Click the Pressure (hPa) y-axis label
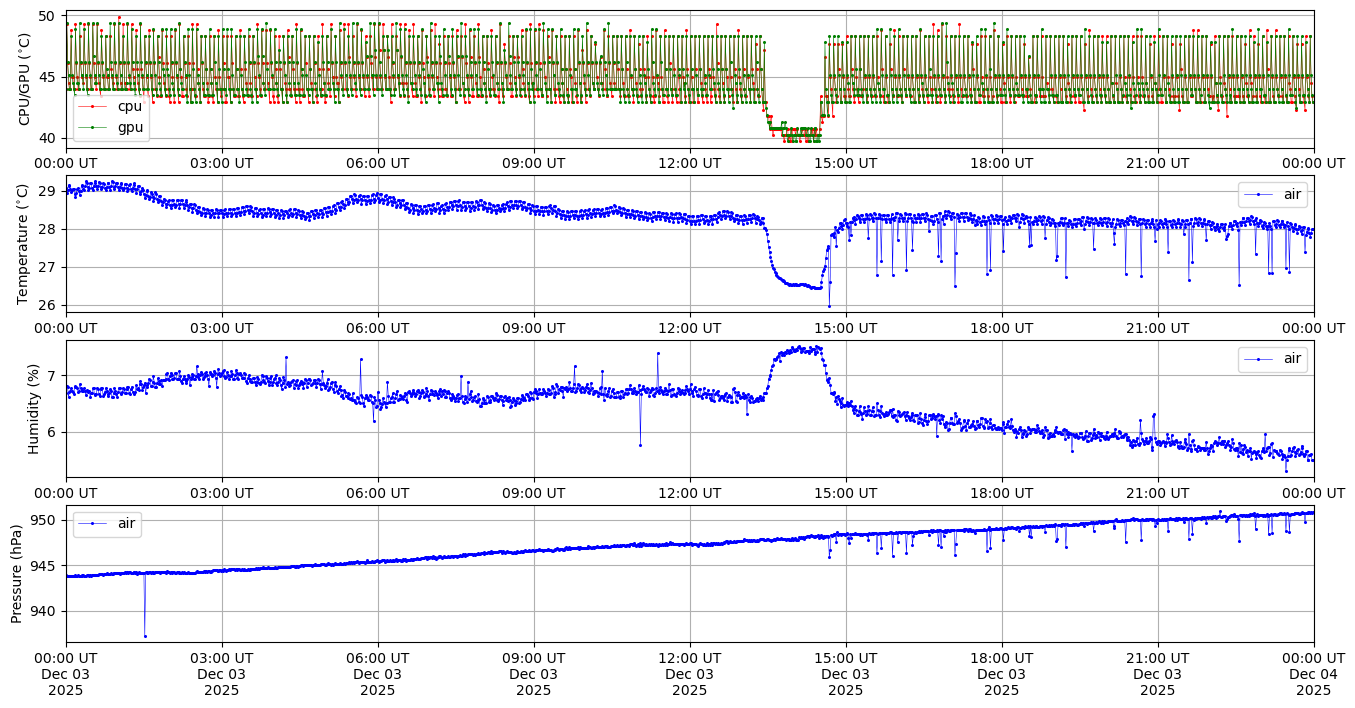This screenshot has width=1355, height=708. pyautogui.click(x=17, y=573)
